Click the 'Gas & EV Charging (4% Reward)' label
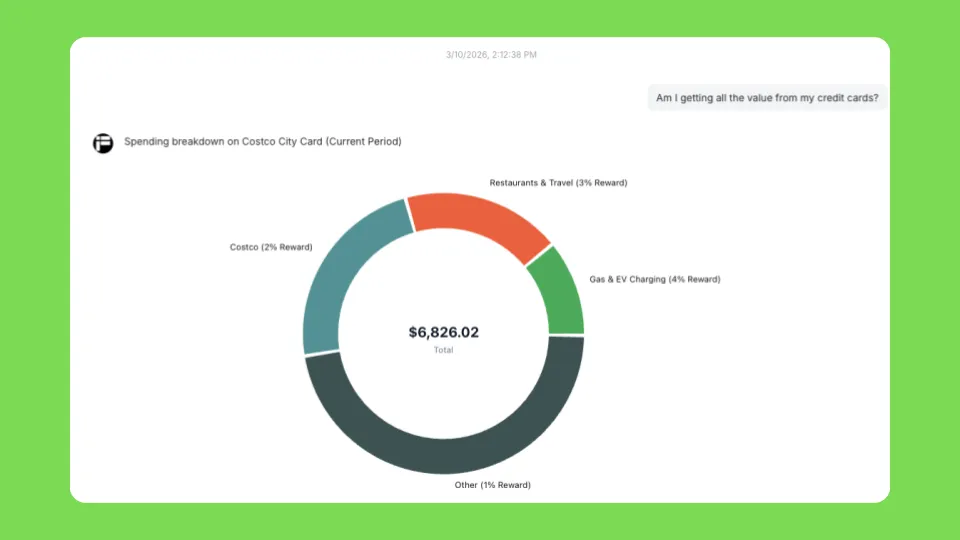This screenshot has height=540, width=960. (x=654, y=279)
